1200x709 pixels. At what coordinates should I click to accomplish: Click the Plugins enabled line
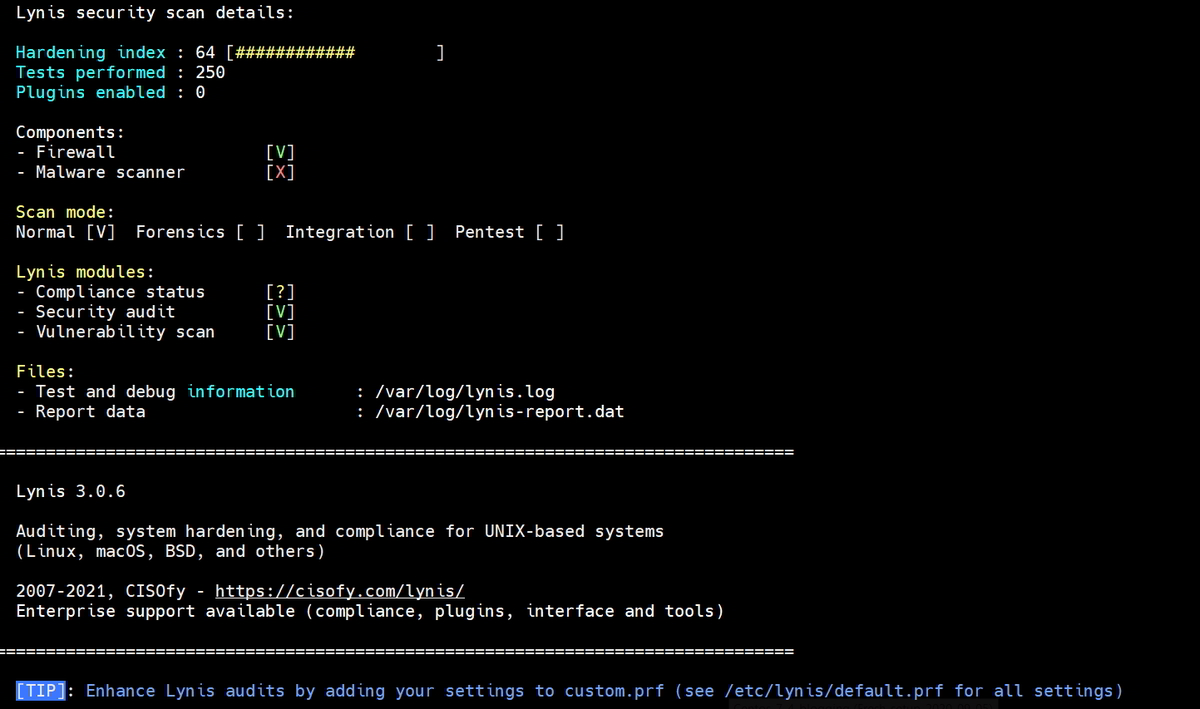[x=108, y=92]
